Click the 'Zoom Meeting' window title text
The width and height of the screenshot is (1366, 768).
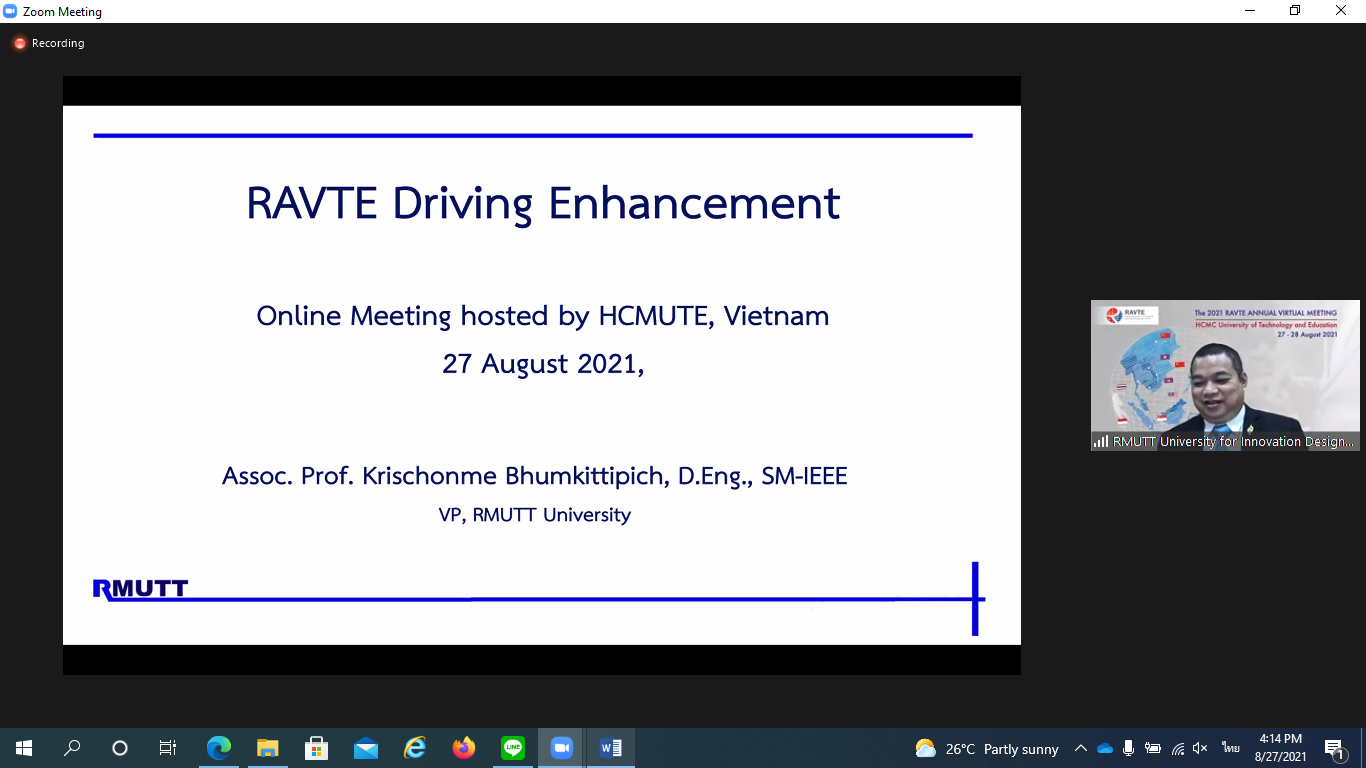[62, 12]
